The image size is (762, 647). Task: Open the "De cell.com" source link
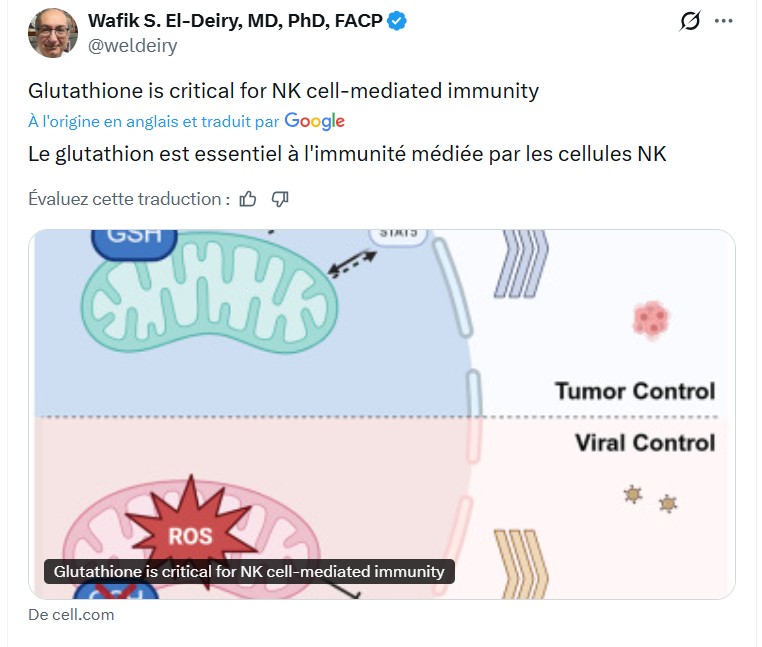pyautogui.click(x=71, y=614)
